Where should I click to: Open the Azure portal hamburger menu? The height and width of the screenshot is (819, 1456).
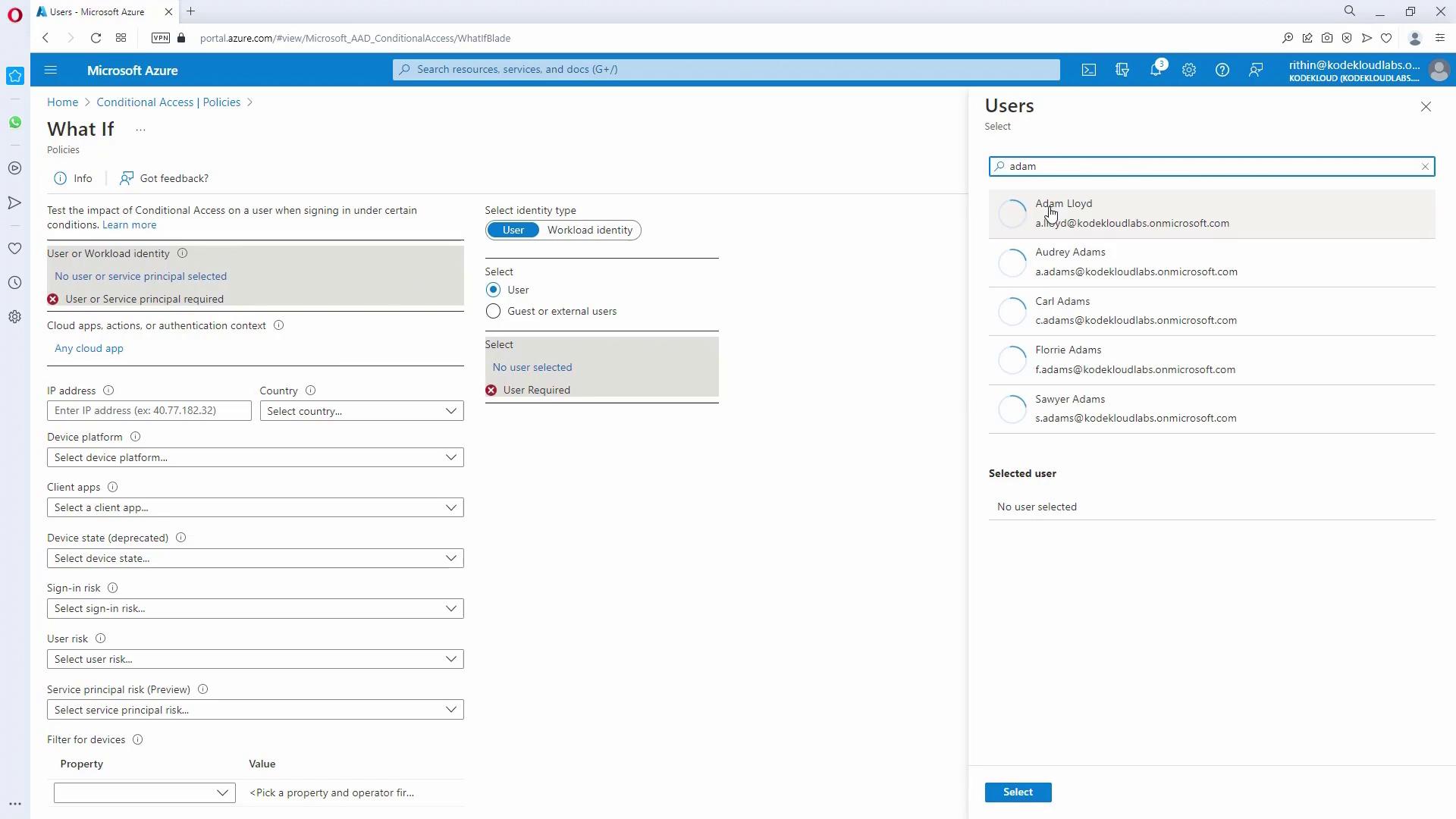(x=51, y=70)
